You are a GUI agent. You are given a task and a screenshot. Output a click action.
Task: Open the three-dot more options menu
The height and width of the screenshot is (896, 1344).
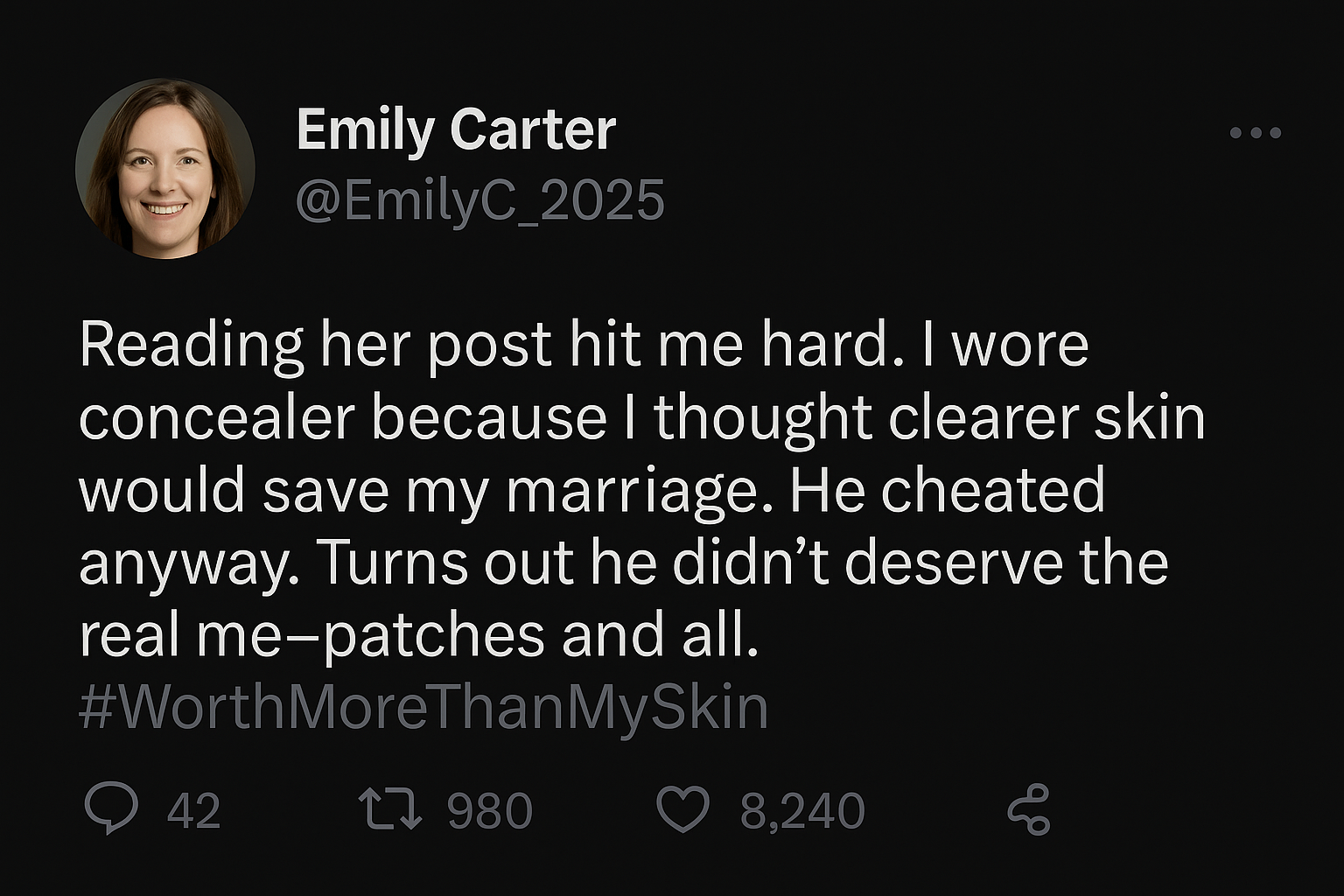pyautogui.click(x=1255, y=133)
